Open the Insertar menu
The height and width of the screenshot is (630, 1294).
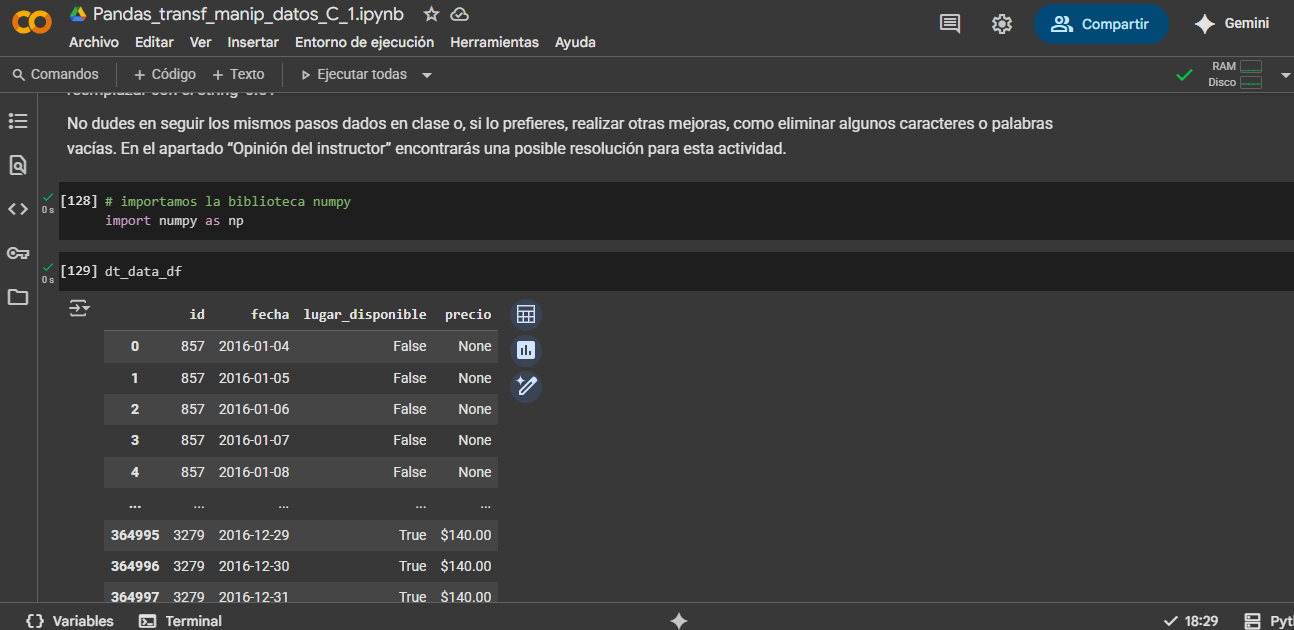point(253,42)
